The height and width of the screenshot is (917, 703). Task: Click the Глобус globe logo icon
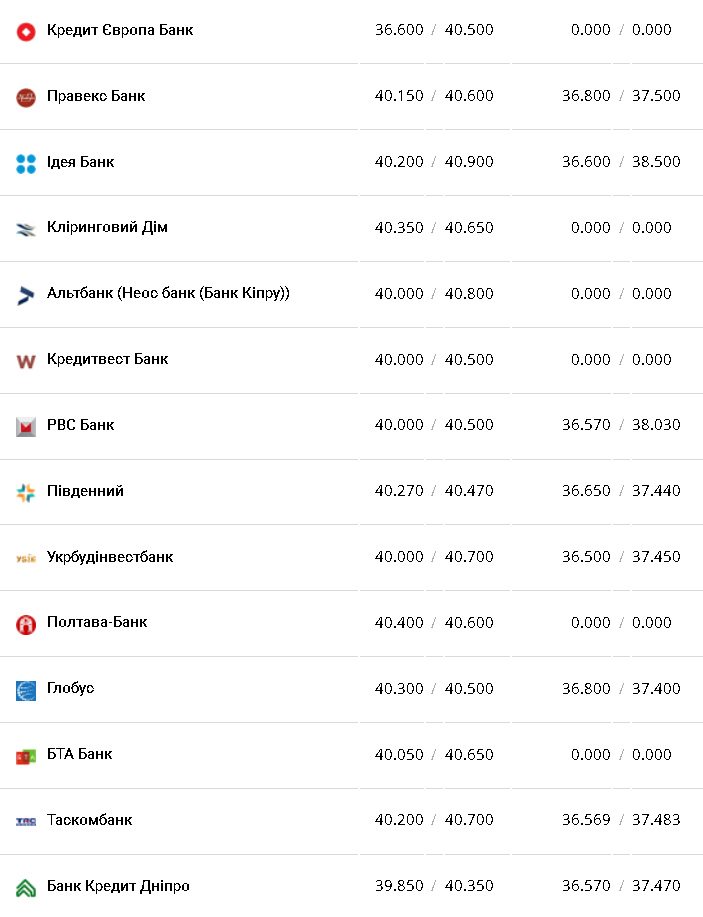click(26, 690)
